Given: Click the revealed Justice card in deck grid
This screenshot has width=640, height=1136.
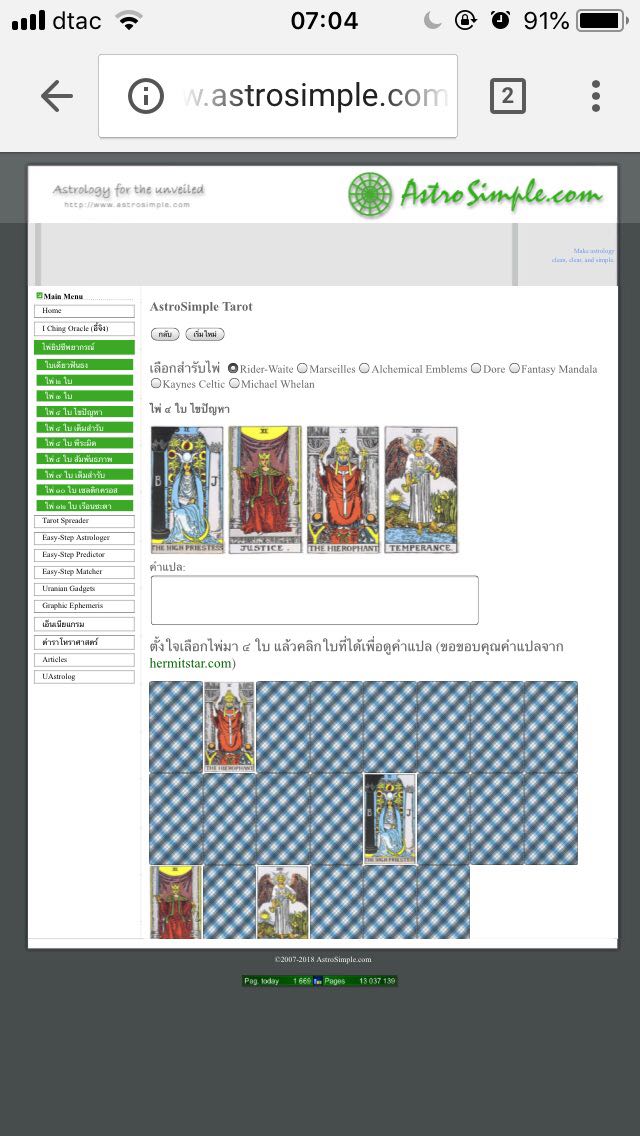Looking at the screenshot, I should [x=176, y=902].
